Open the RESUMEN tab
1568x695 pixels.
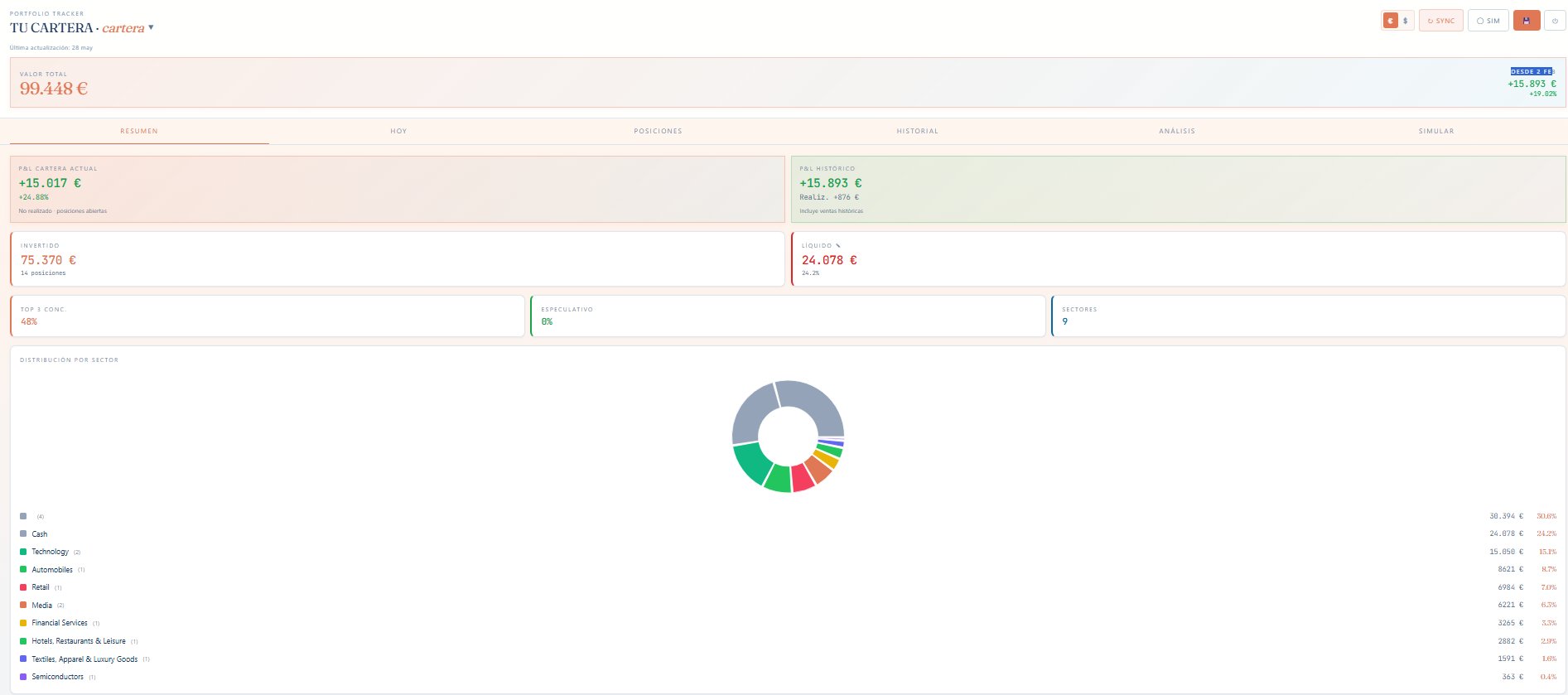click(x=139, y=131)
